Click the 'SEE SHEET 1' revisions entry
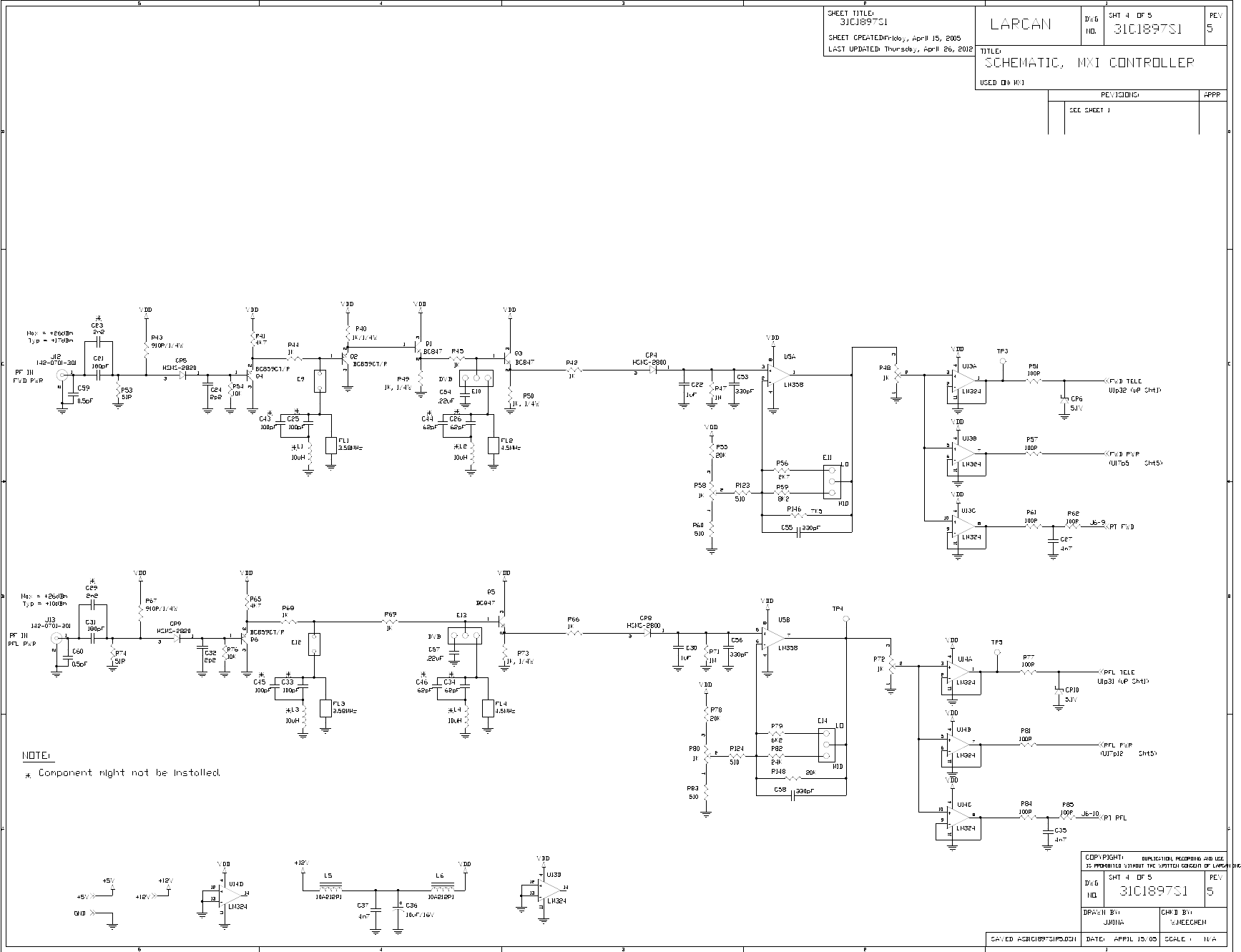The height and width of the screenshot is (952, 1241). click(1090, 111)
